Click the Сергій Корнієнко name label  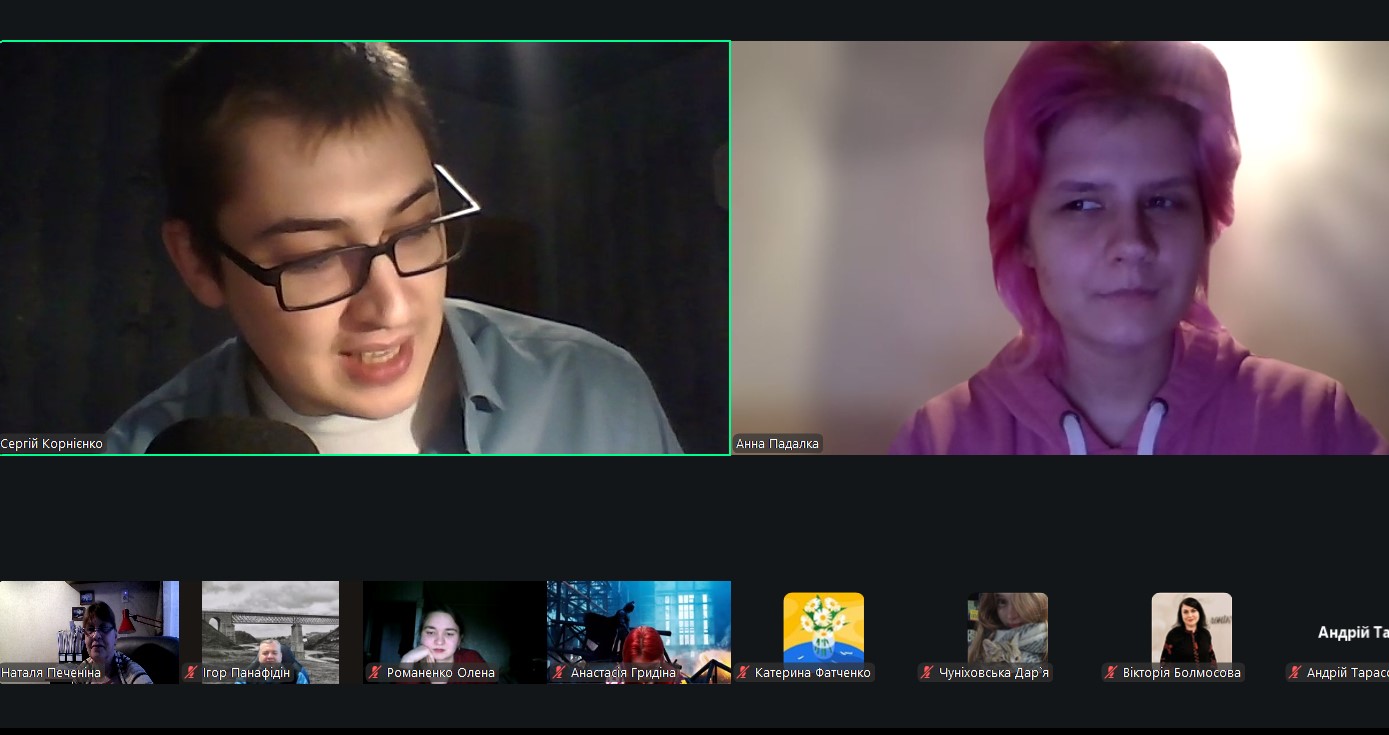tap(52, 444)
